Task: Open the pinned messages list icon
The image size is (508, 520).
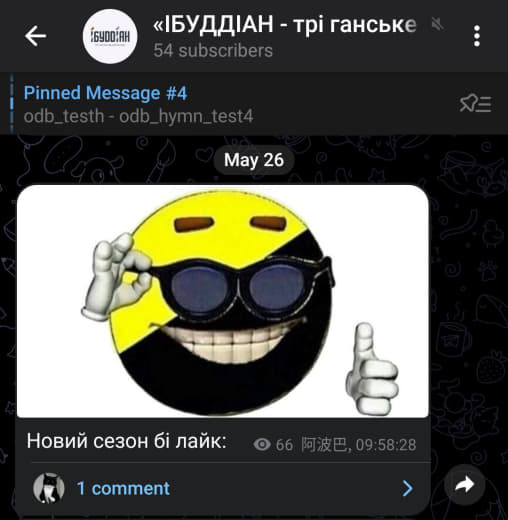Action: pos(475,104)
